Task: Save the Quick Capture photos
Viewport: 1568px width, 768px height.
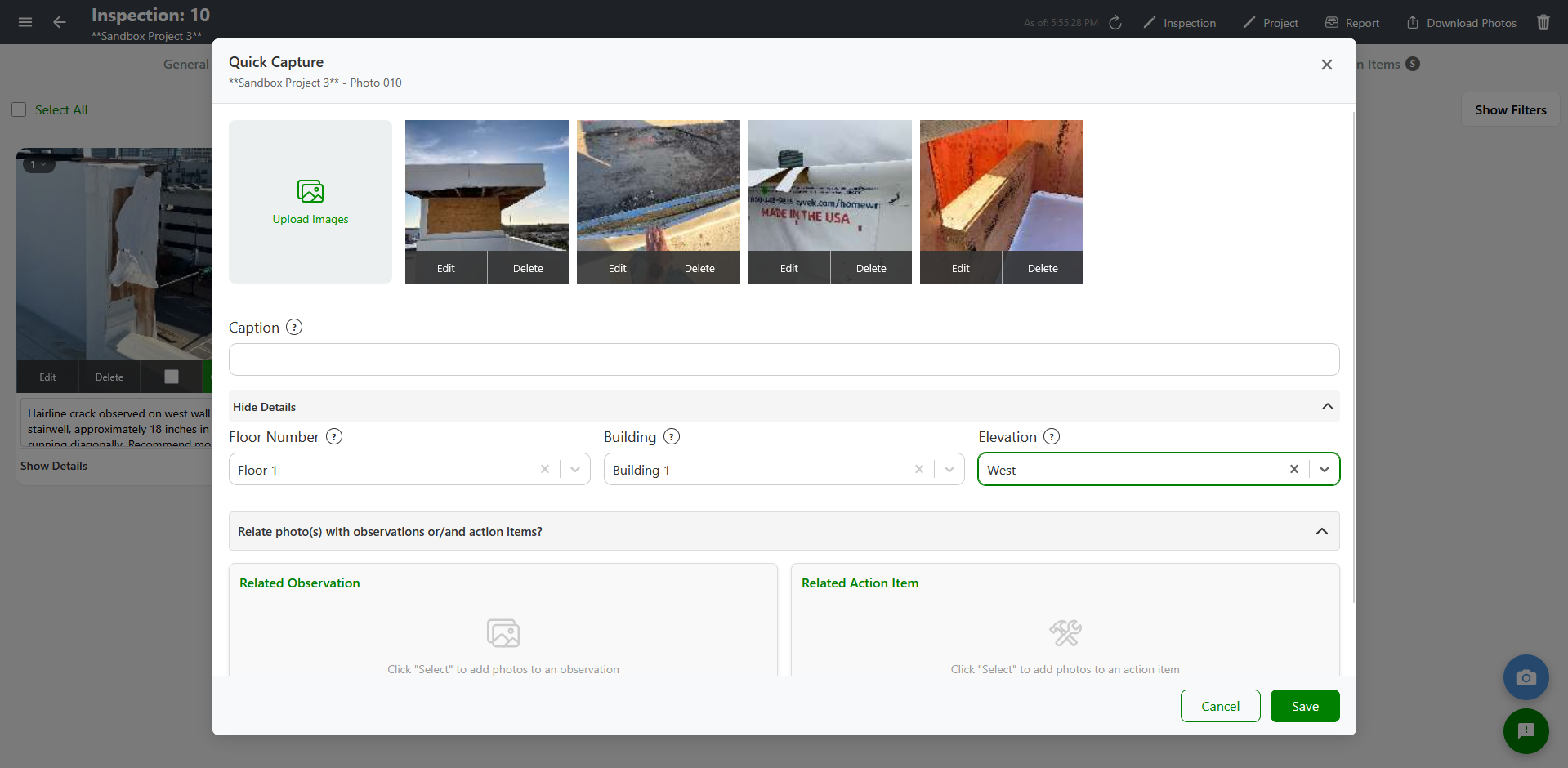Action: tap(1305, 706)
